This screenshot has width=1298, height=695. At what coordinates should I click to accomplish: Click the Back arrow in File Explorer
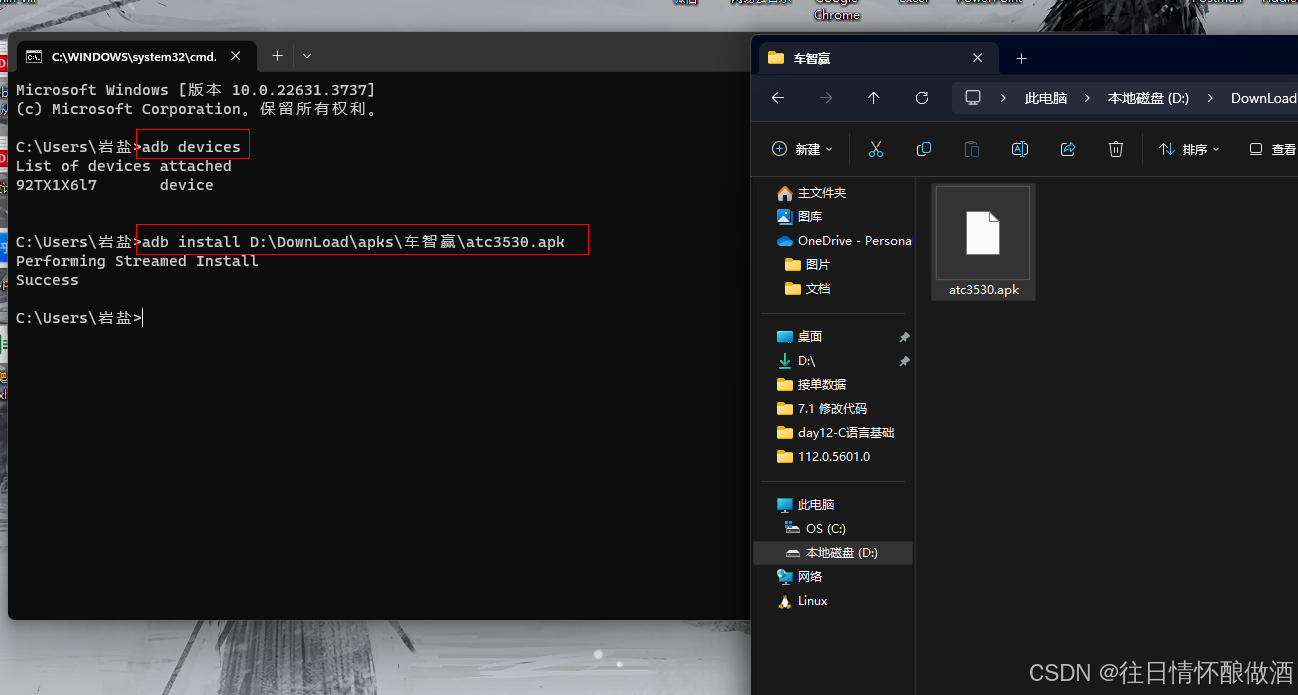click(x=778, y=98)
